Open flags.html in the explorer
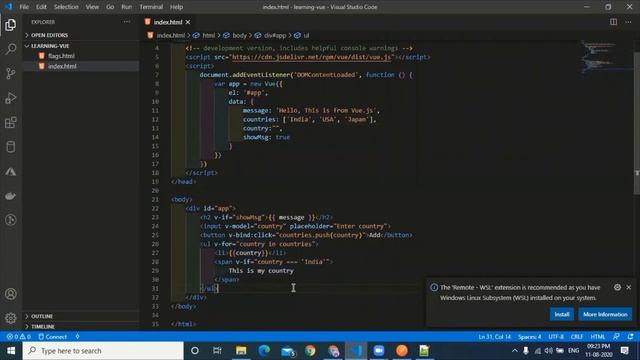Viewport: 640px width, 360px height. pos(61,56)
